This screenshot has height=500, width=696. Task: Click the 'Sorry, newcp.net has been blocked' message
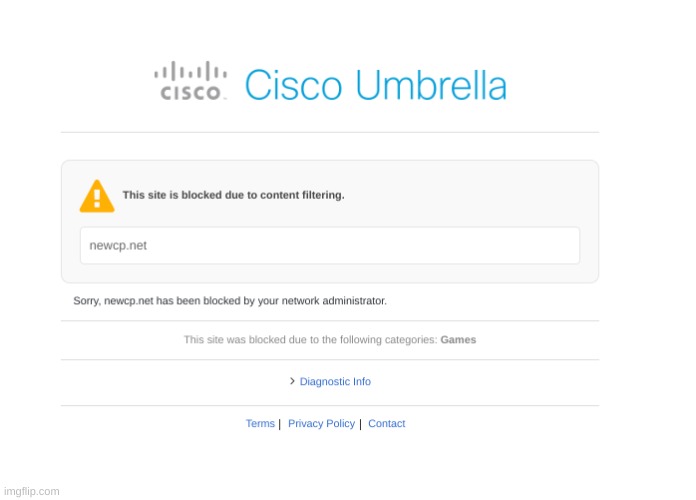tap(230, 301)
